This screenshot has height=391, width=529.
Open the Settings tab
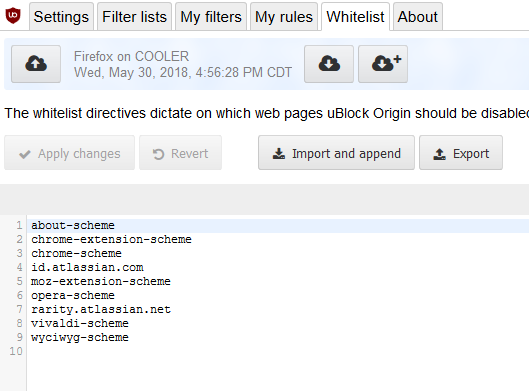pyautogui.click(x=61, y=17)
